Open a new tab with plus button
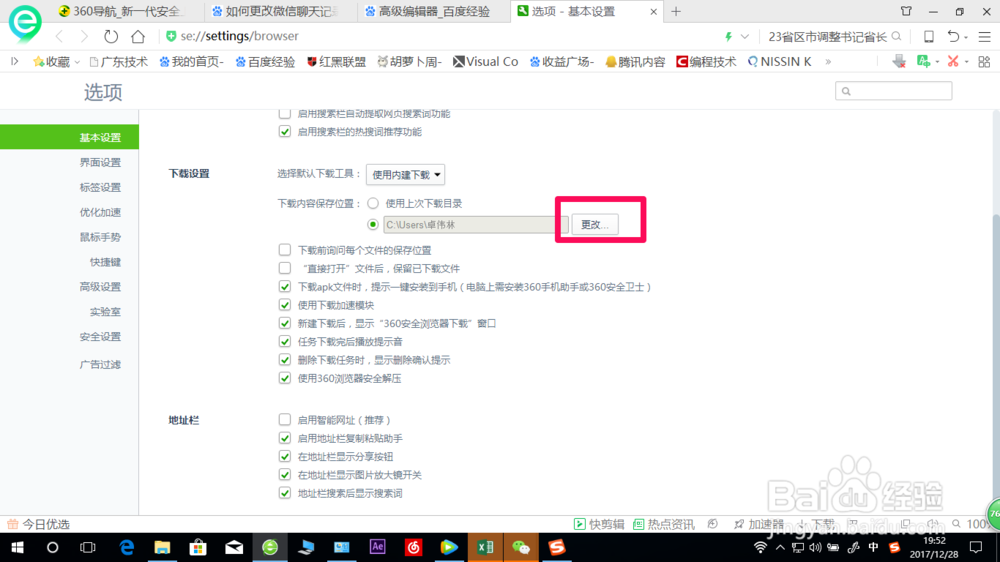This screenshot has height=562, width=1000. [676, 11]
